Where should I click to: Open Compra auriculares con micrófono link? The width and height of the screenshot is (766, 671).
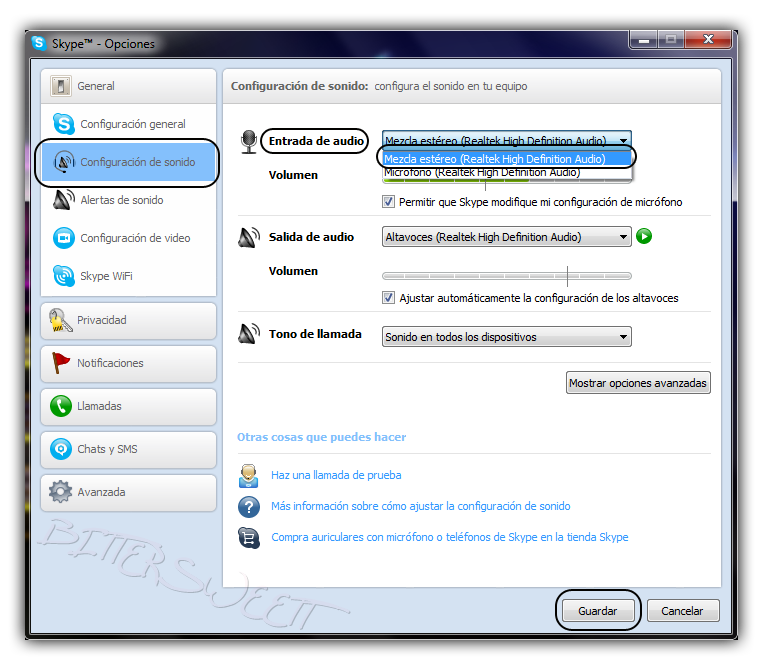click(449, 537)
